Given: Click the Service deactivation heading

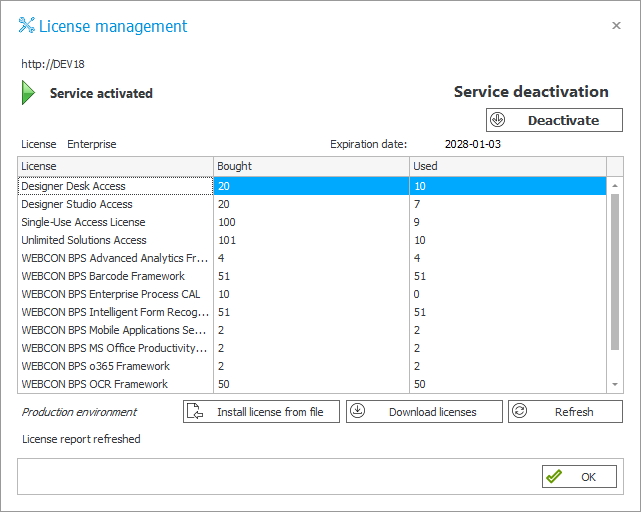Looking at the screenshot, I should point(531,92).
